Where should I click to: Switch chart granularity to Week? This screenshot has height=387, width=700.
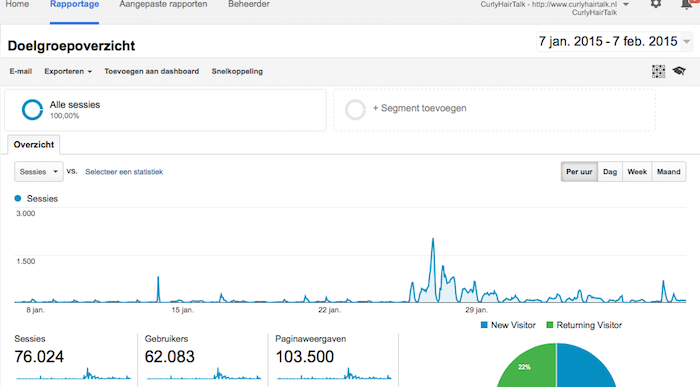[x=637, y=172]
